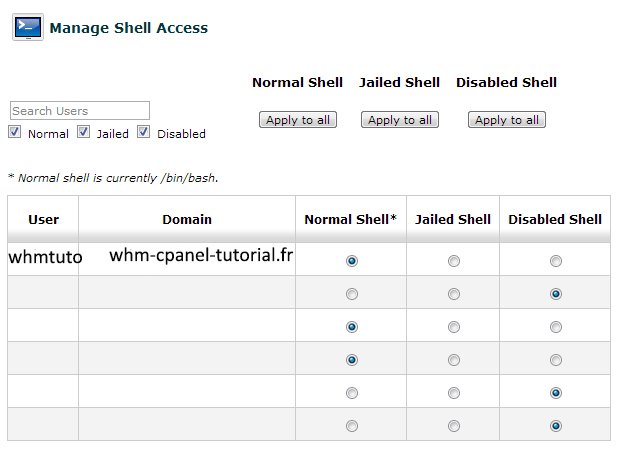Uncheck the Disabled filter checkbox

pos(143,132)
